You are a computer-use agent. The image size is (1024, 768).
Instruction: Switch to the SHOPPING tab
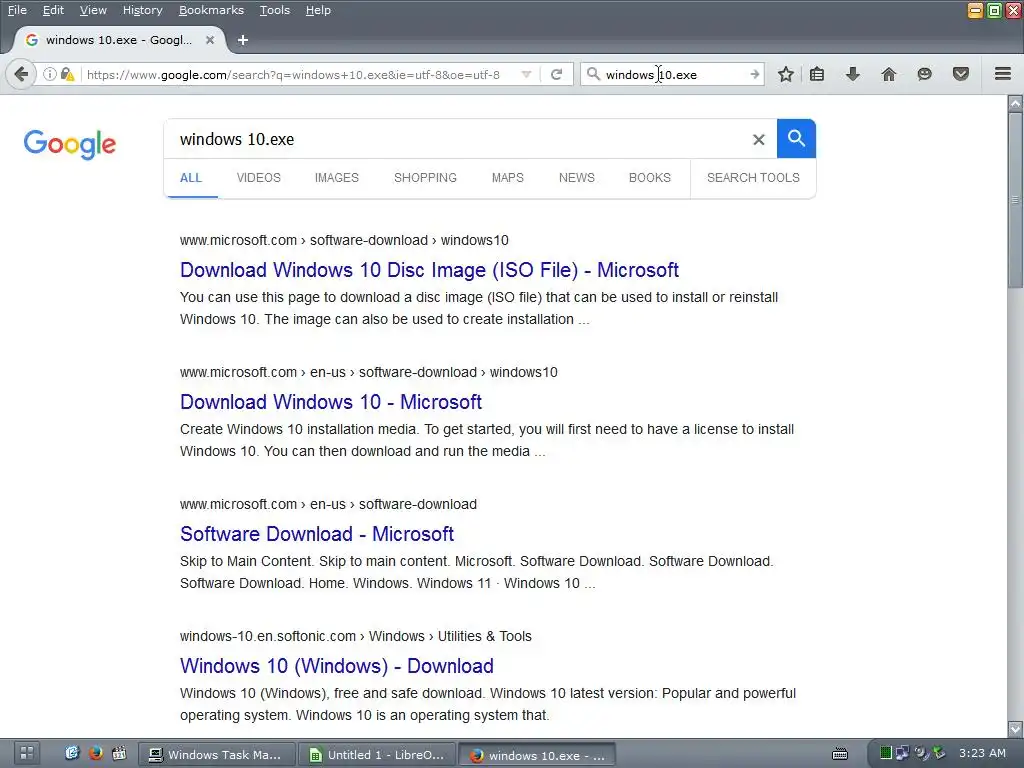[425, 178]
